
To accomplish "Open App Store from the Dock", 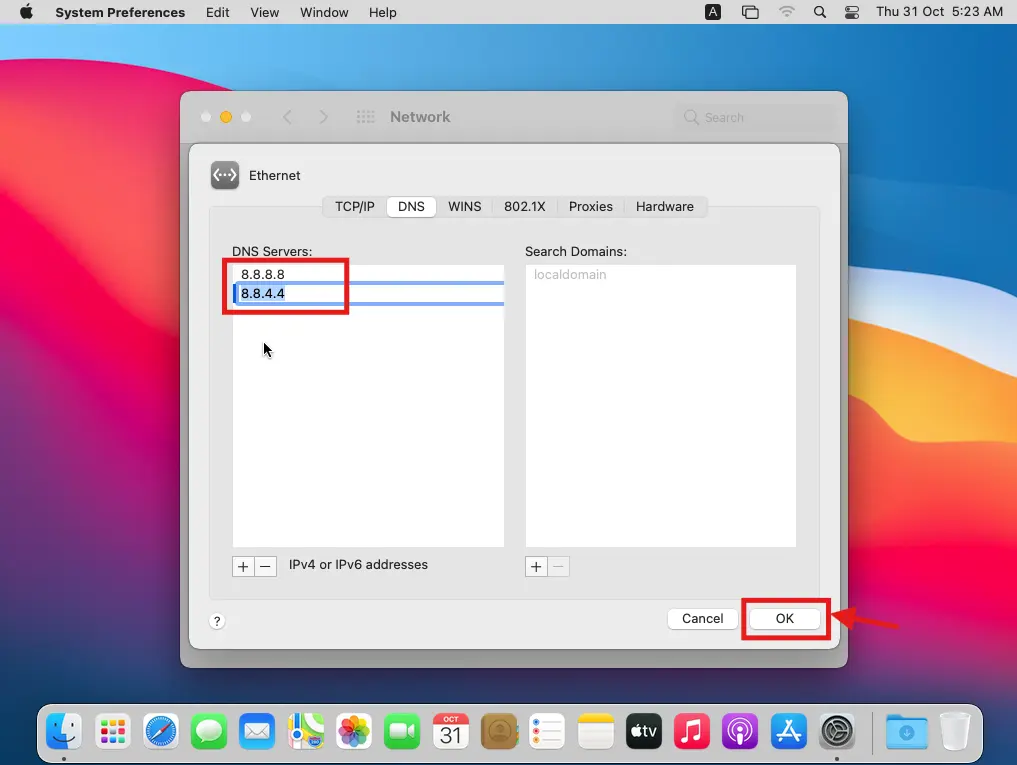I will [789, 731].
